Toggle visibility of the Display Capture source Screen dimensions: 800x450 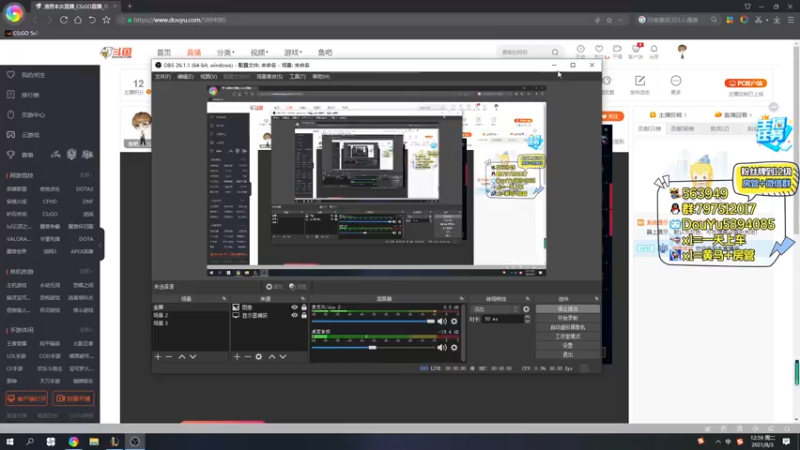[294, 315]
